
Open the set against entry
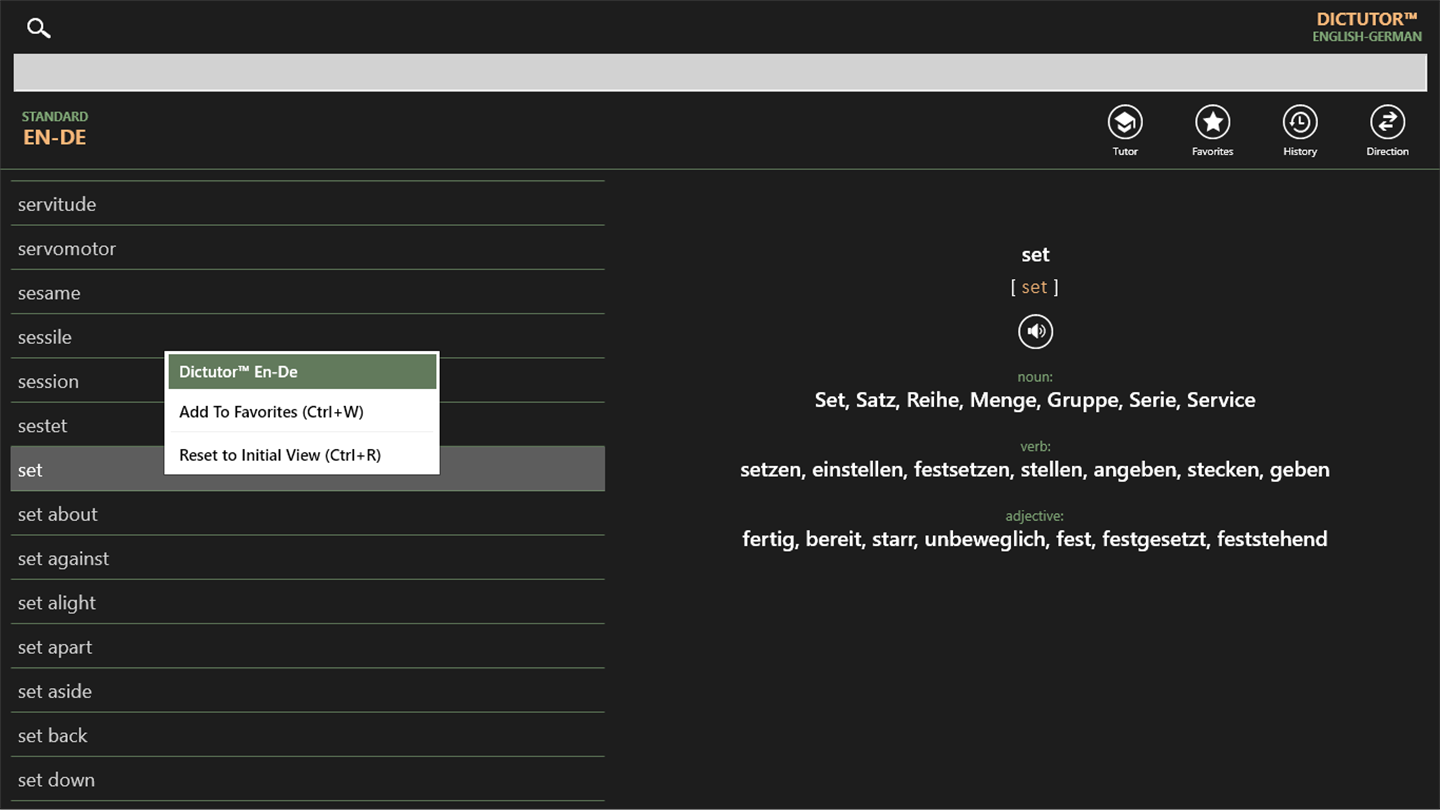pos(308,558)
